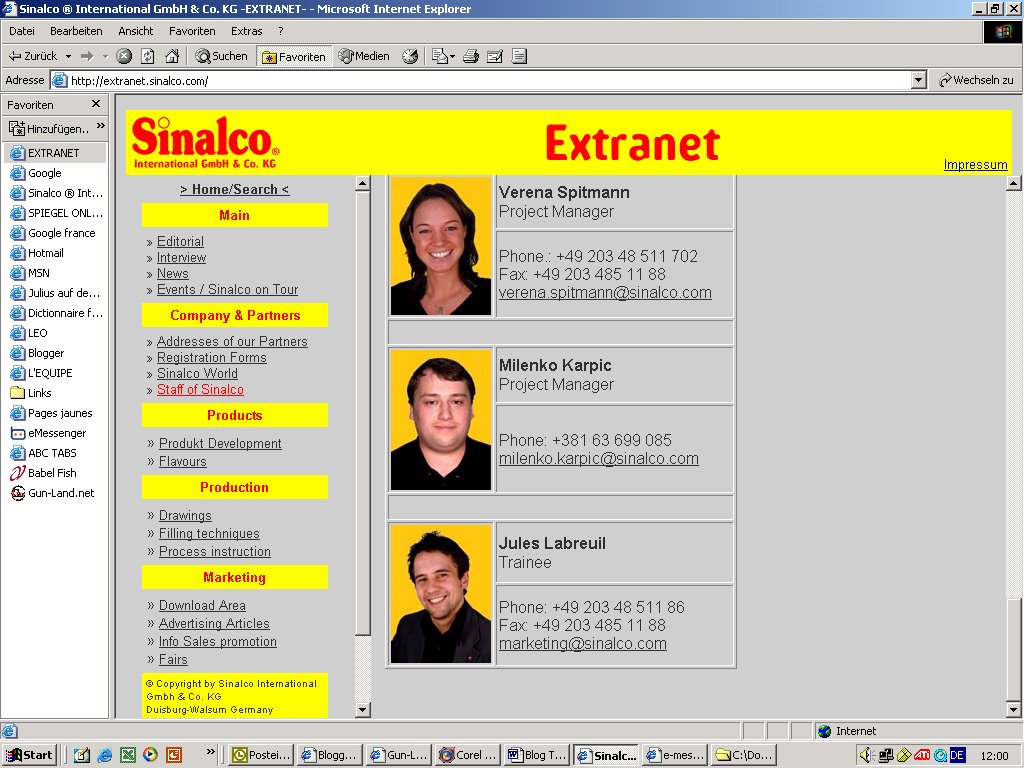
Task: Click the Edit page toolbar icon
Action: point(495,56)
